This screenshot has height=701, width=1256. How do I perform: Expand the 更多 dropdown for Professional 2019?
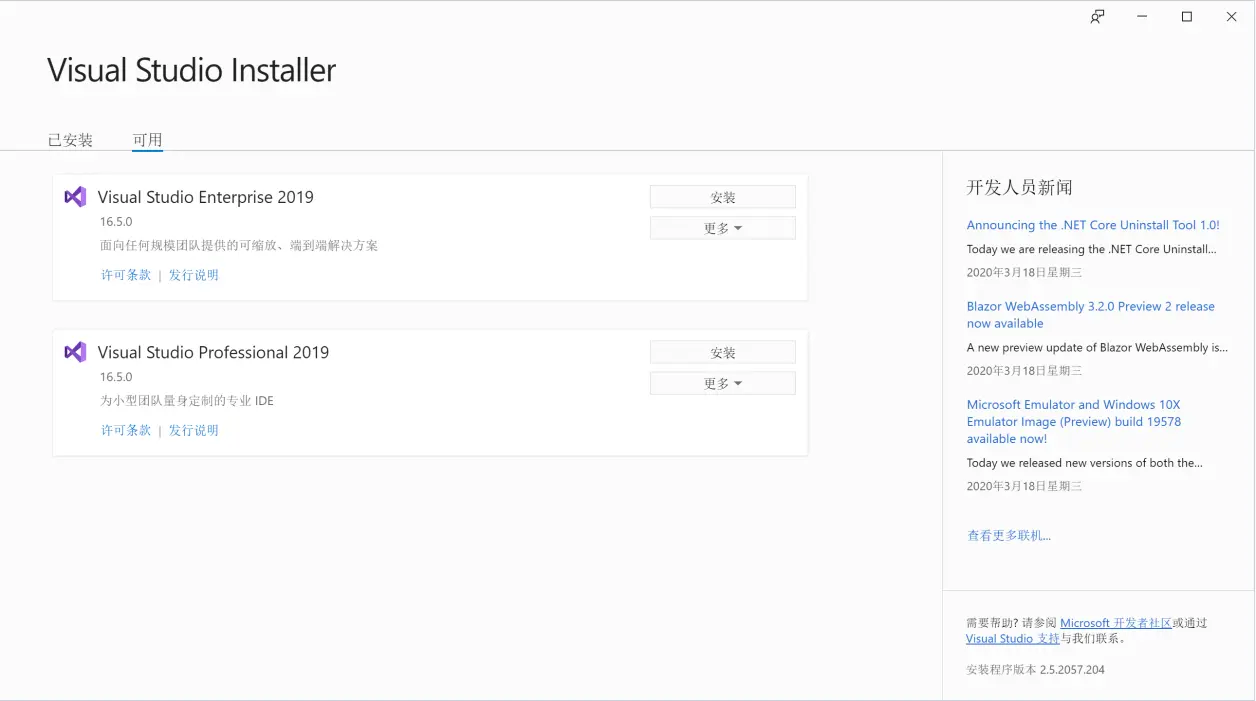pyautogui.click(x=723, y=383)
